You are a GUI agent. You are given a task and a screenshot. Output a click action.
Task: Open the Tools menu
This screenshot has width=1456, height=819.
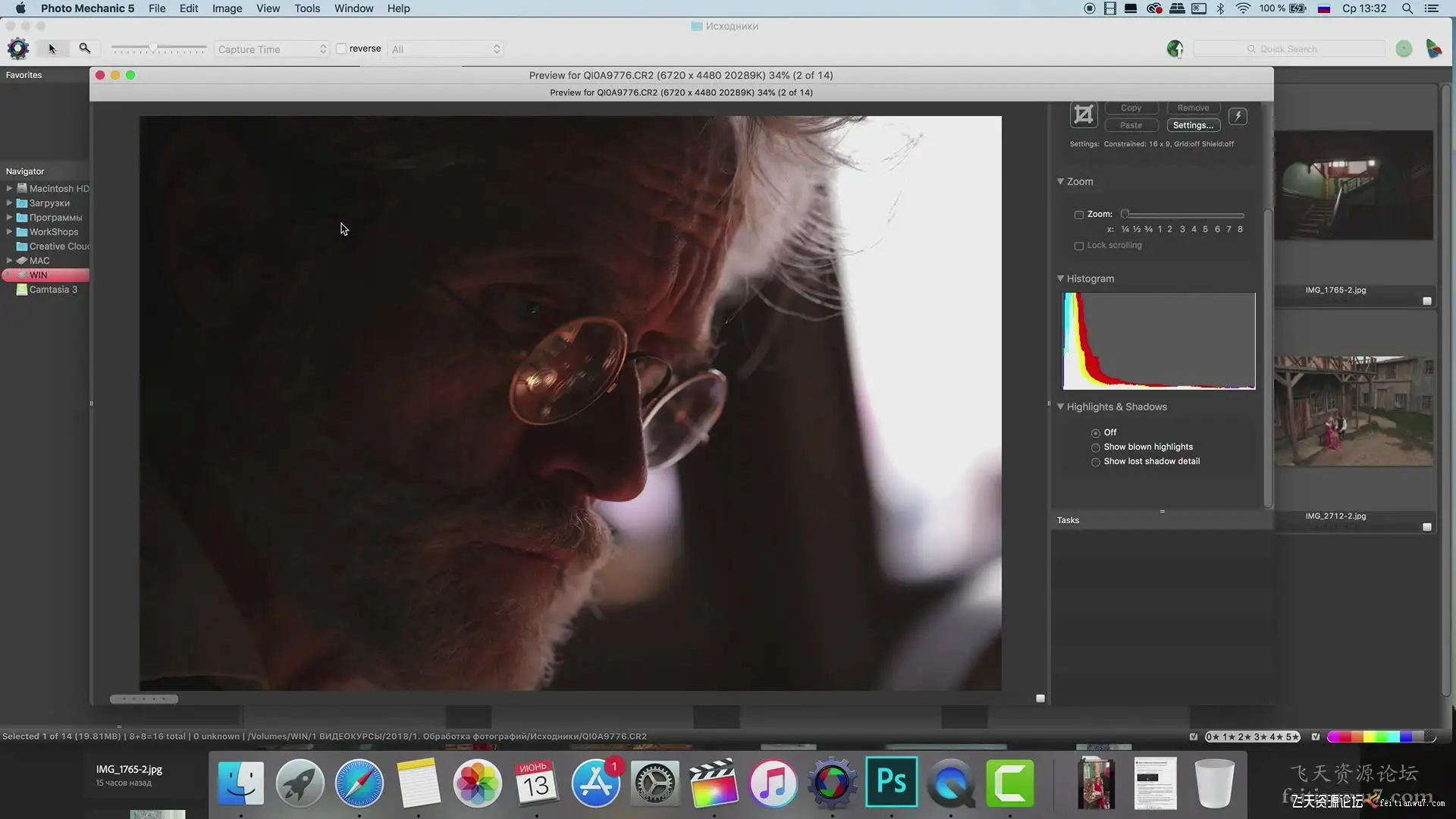(307, 8)
